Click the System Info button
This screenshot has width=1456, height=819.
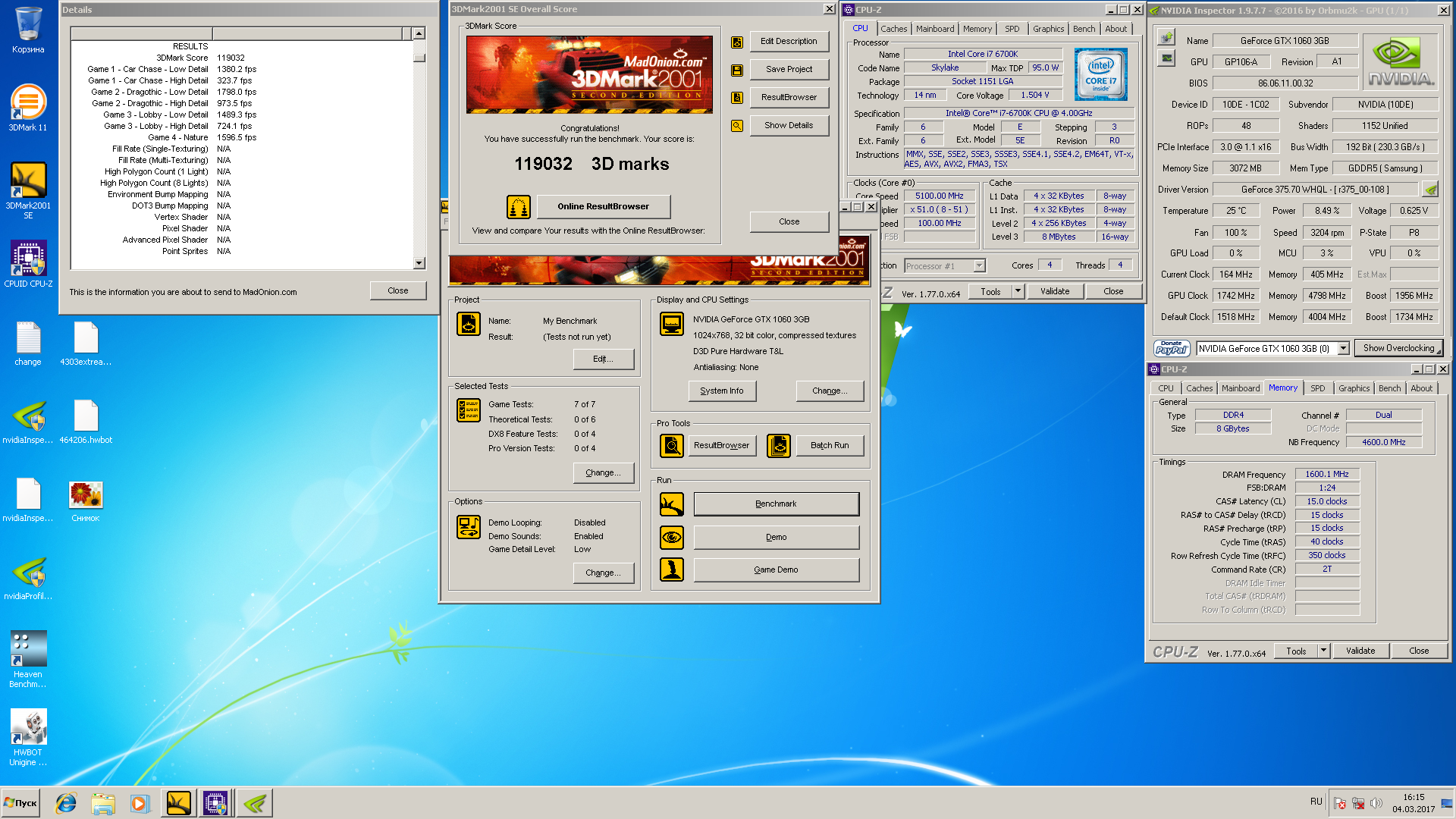pyautogui.click(x=721, y=391)
